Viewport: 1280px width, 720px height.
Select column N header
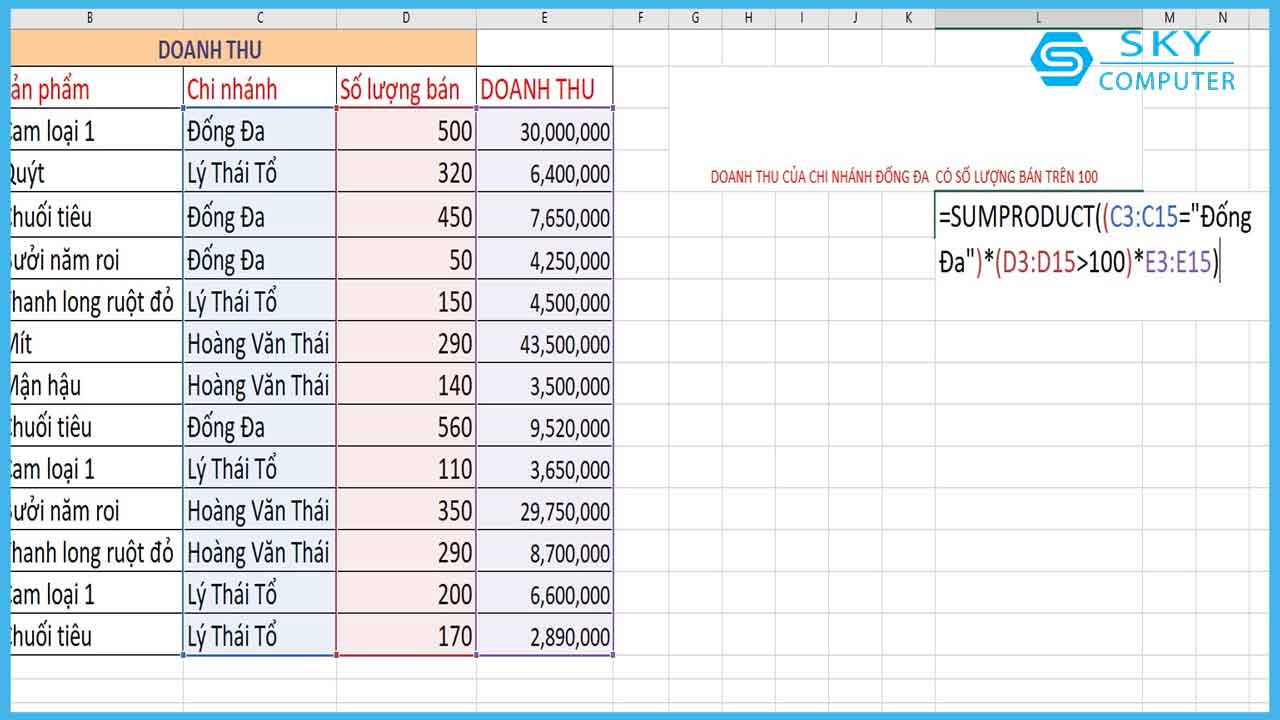point(1222,18)
